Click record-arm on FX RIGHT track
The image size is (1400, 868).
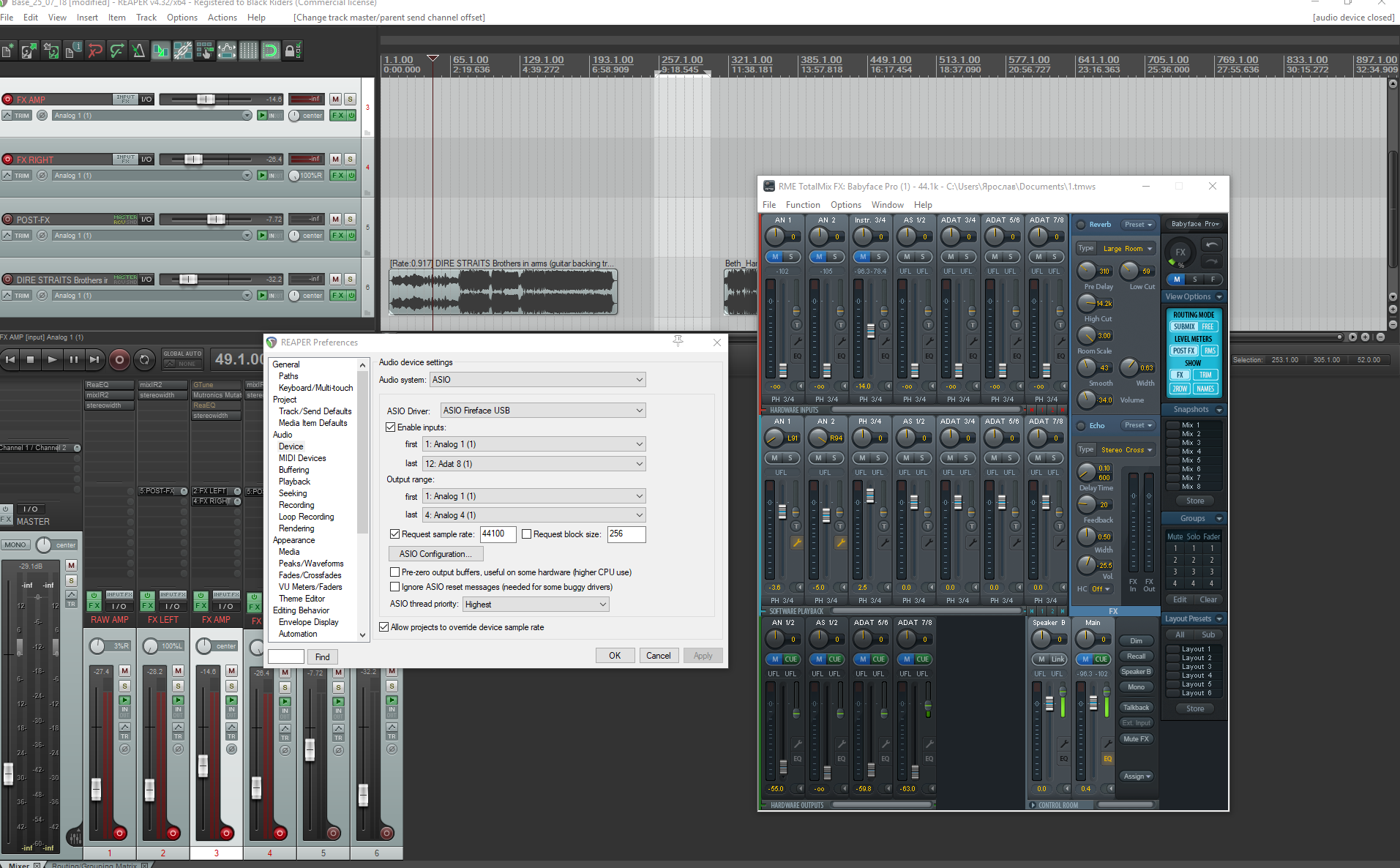[8, 160]
